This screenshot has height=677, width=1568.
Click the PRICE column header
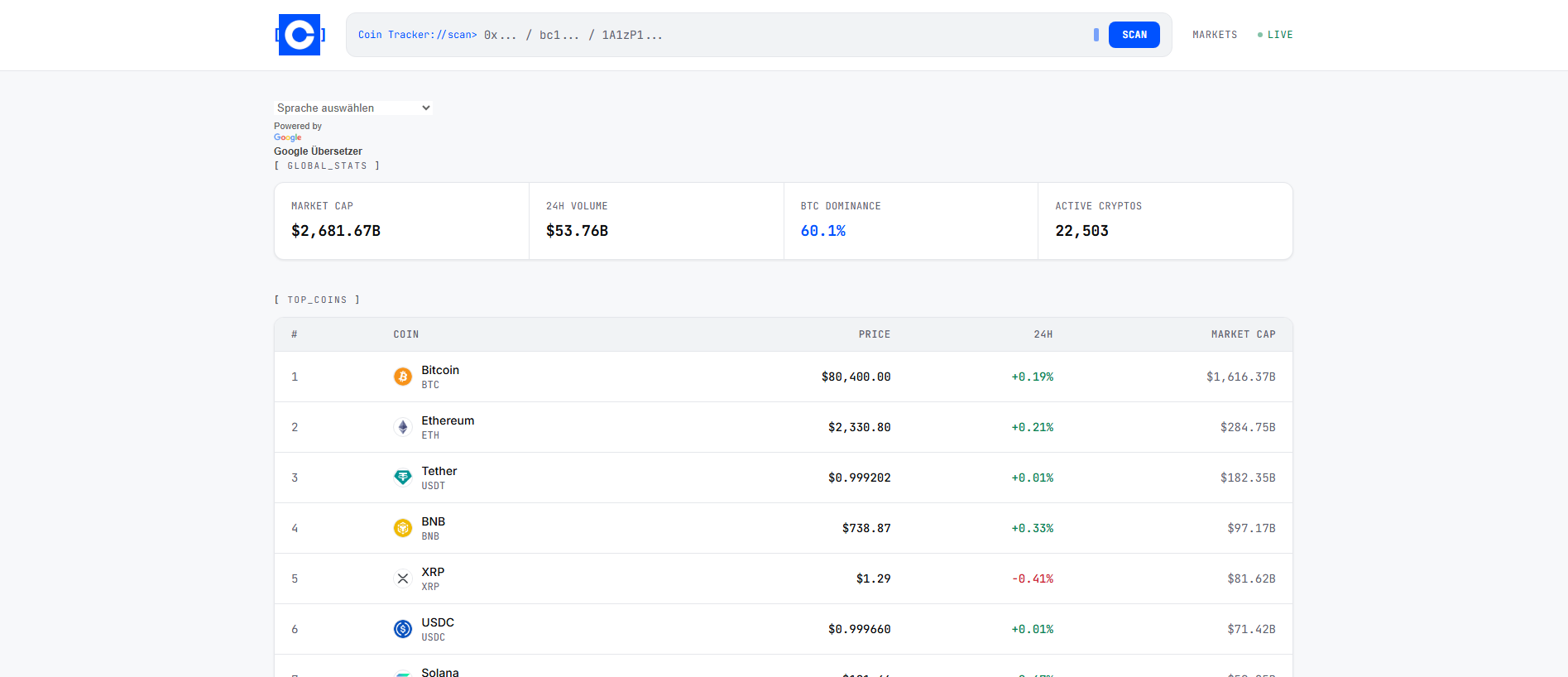coord(875,334)
